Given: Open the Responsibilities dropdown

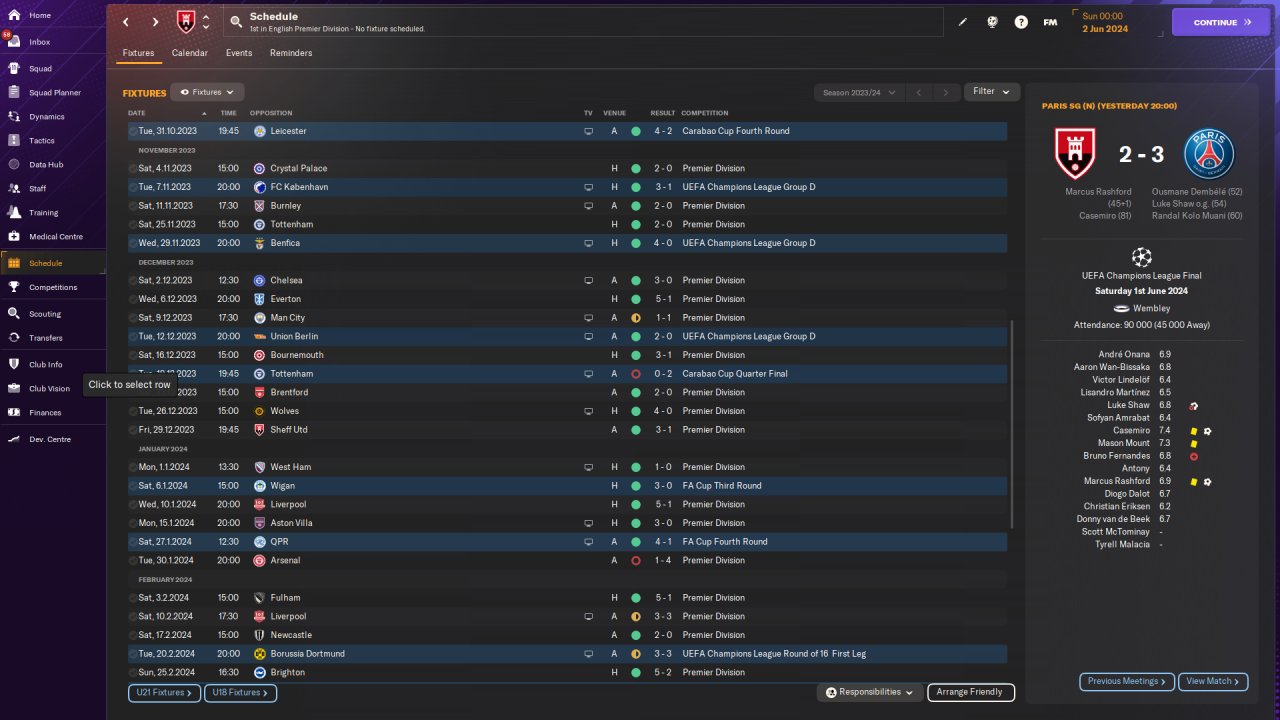Looking at the screenshot, I should (x=869, y=692).
